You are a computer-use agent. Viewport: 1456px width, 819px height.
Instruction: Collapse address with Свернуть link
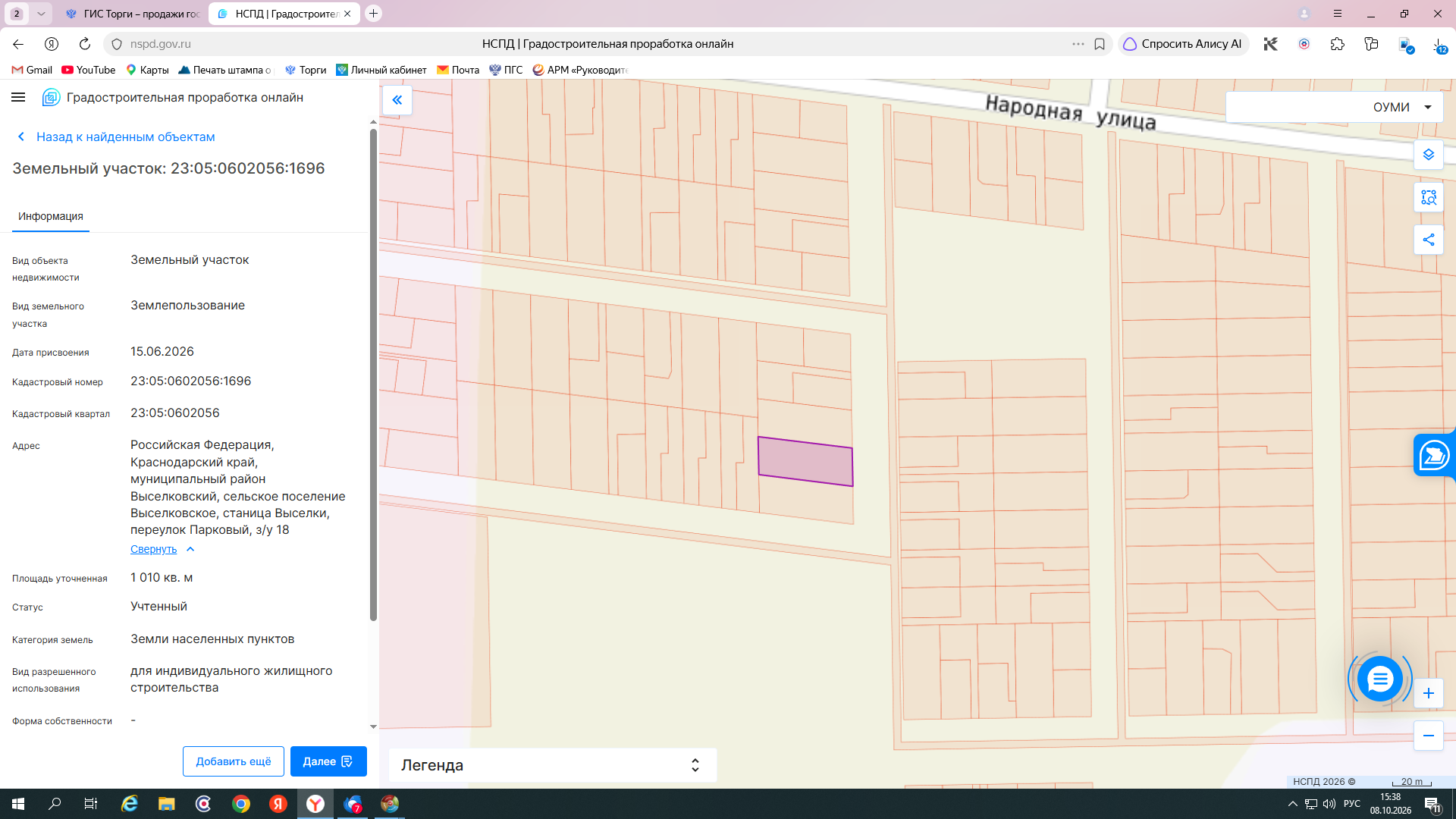tap(153, 549)
